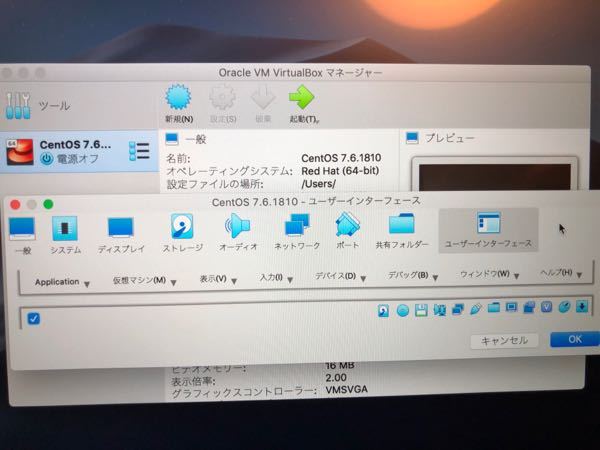Viewport: 600px width, 450px height.
Task: Confirm settings with the OK button
Action: coord(575,339)
